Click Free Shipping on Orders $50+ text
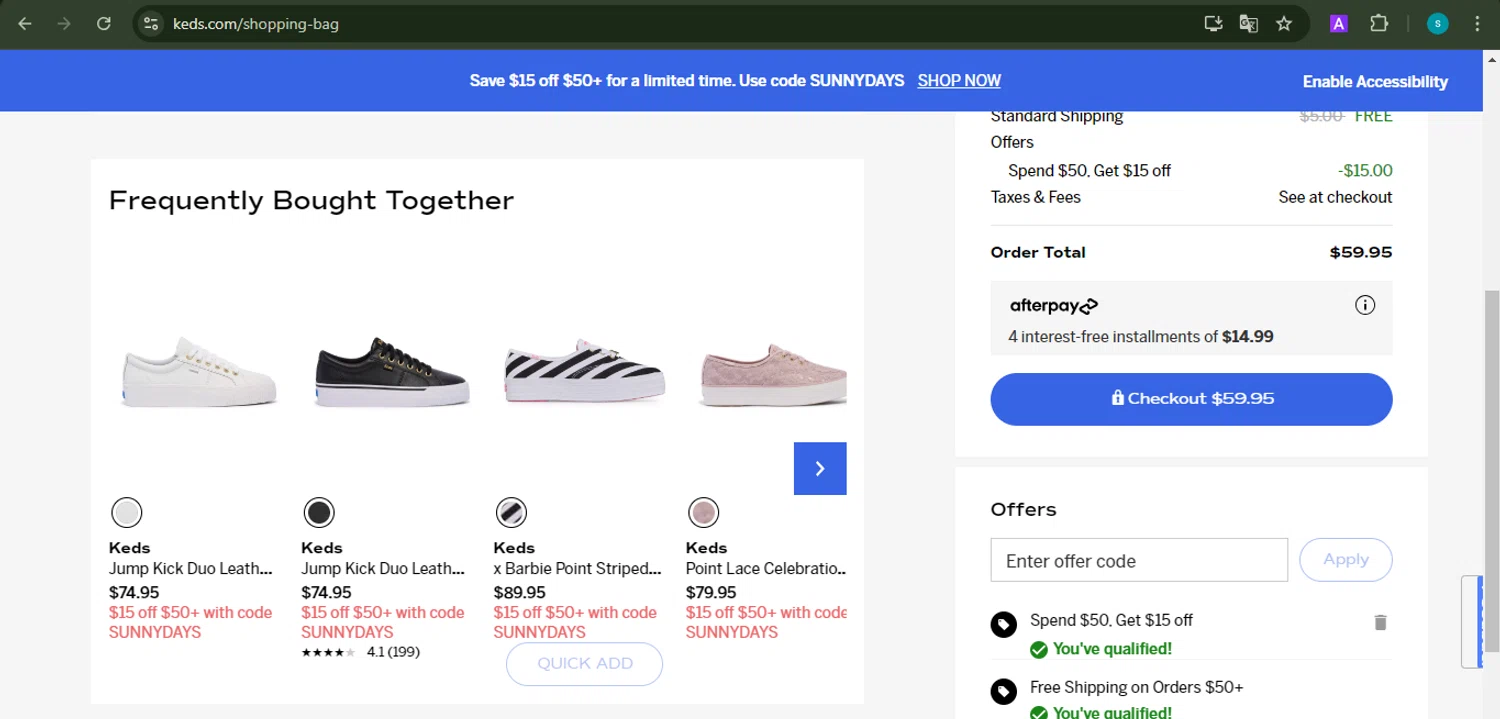 click(x=1137, y=688)
